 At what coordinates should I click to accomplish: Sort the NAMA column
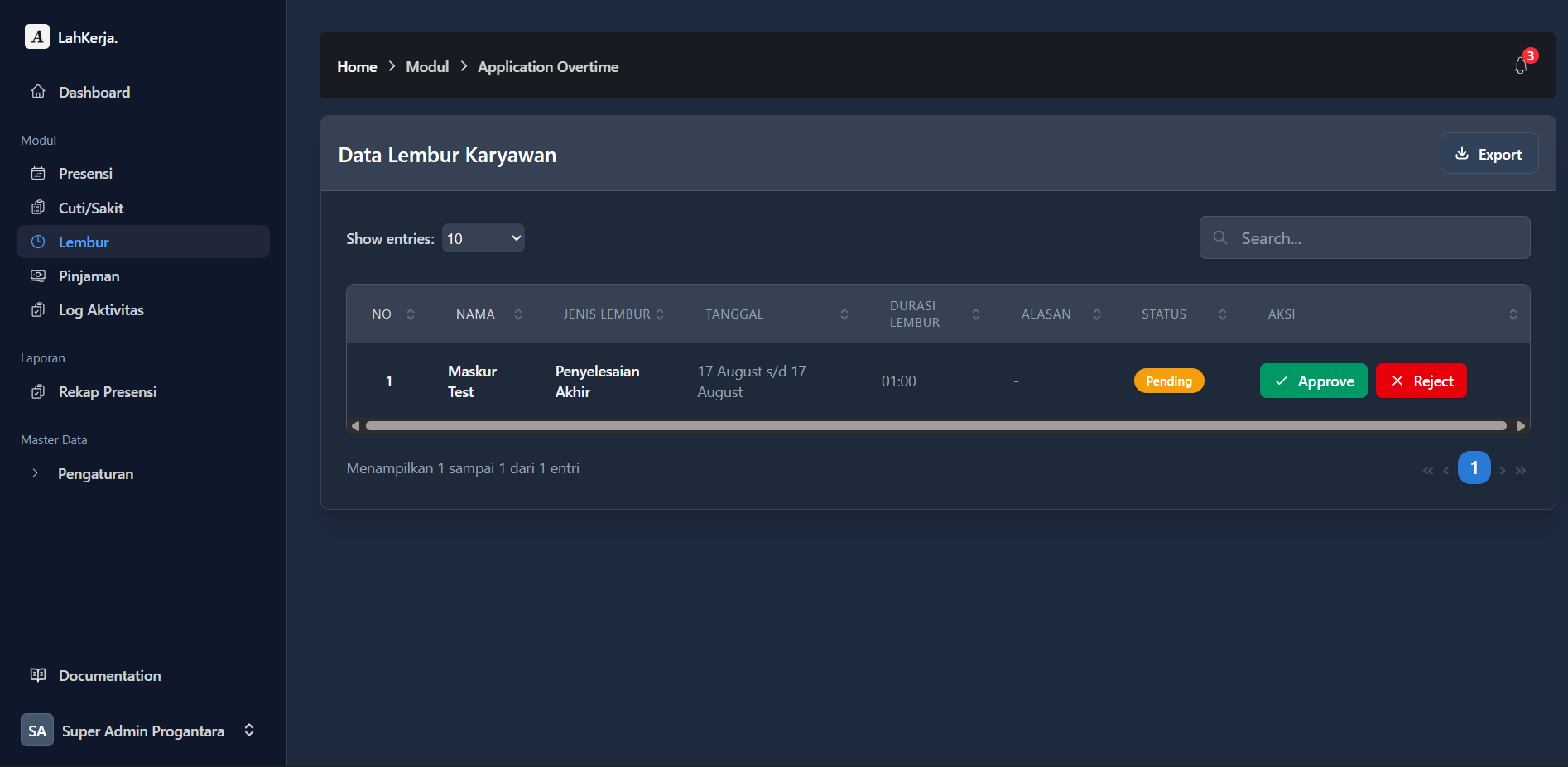tap(517, 314)
